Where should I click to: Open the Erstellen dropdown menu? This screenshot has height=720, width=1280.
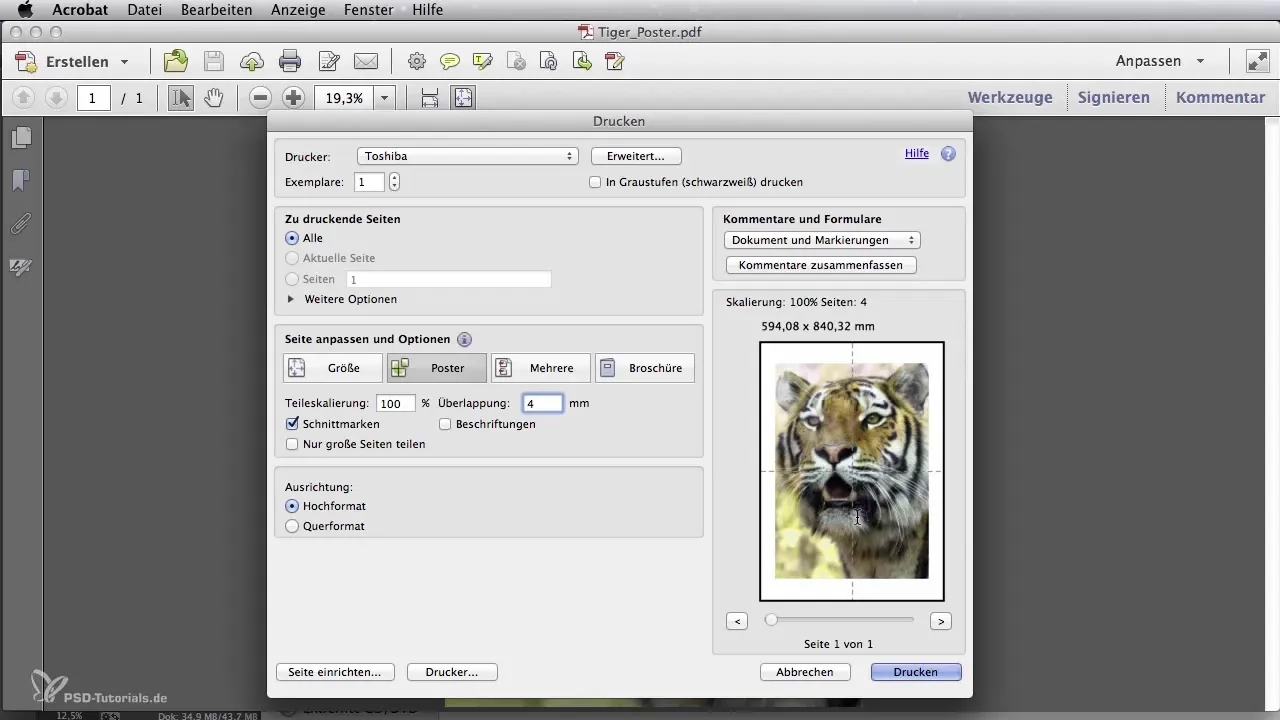coord(73,62)
